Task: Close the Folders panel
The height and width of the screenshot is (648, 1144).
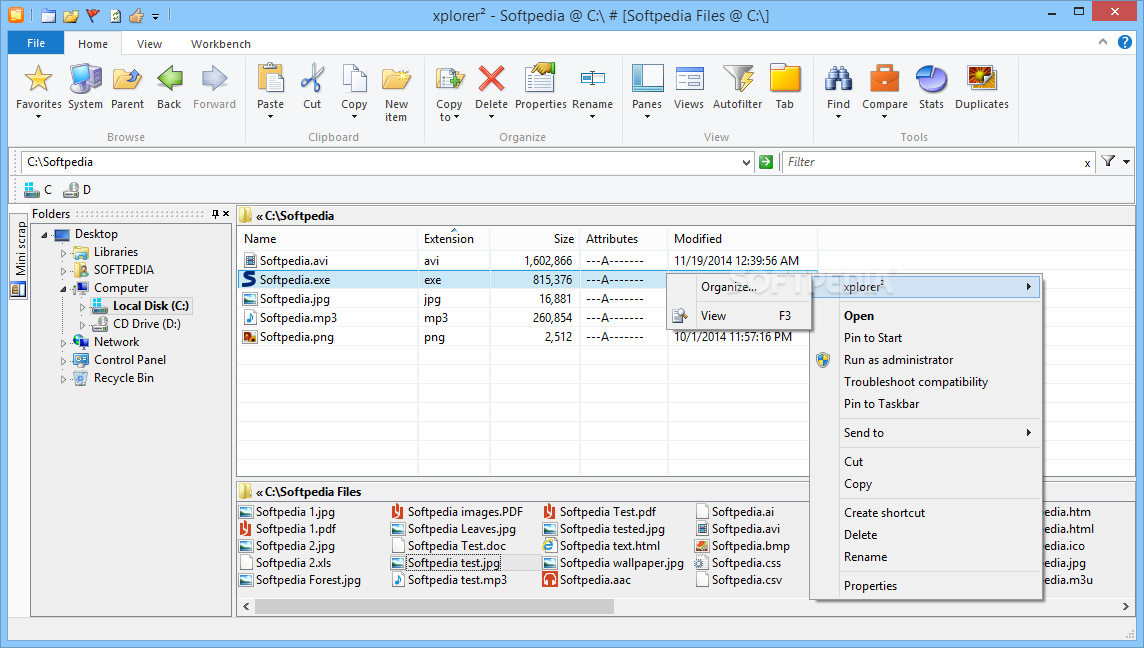Action: click(226, 214)
